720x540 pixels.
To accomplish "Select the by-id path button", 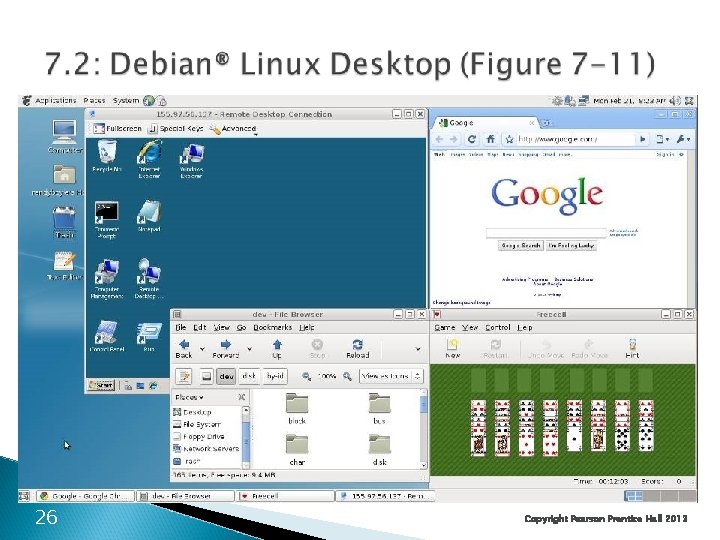I will click(275, 377).
